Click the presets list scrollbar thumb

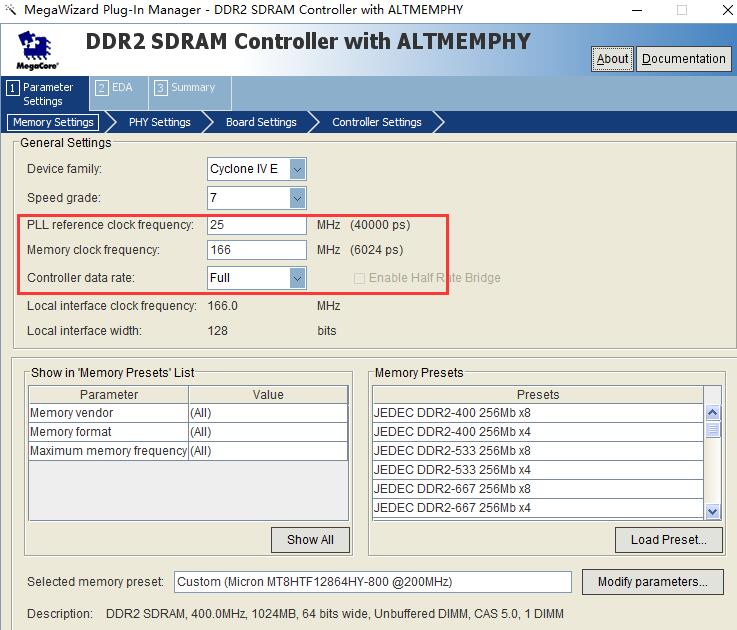tap(713, 429)
